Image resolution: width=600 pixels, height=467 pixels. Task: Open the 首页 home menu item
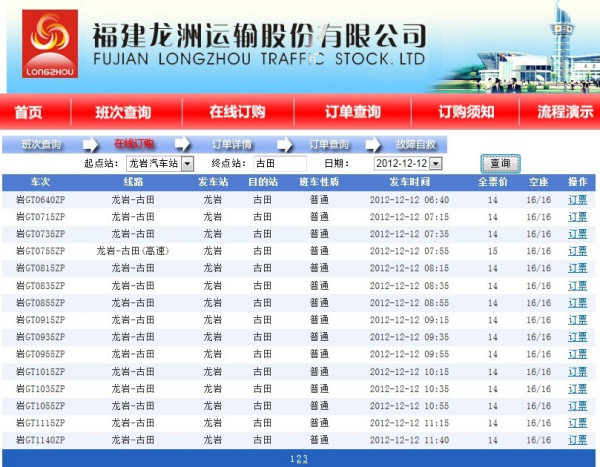[28, 112]
